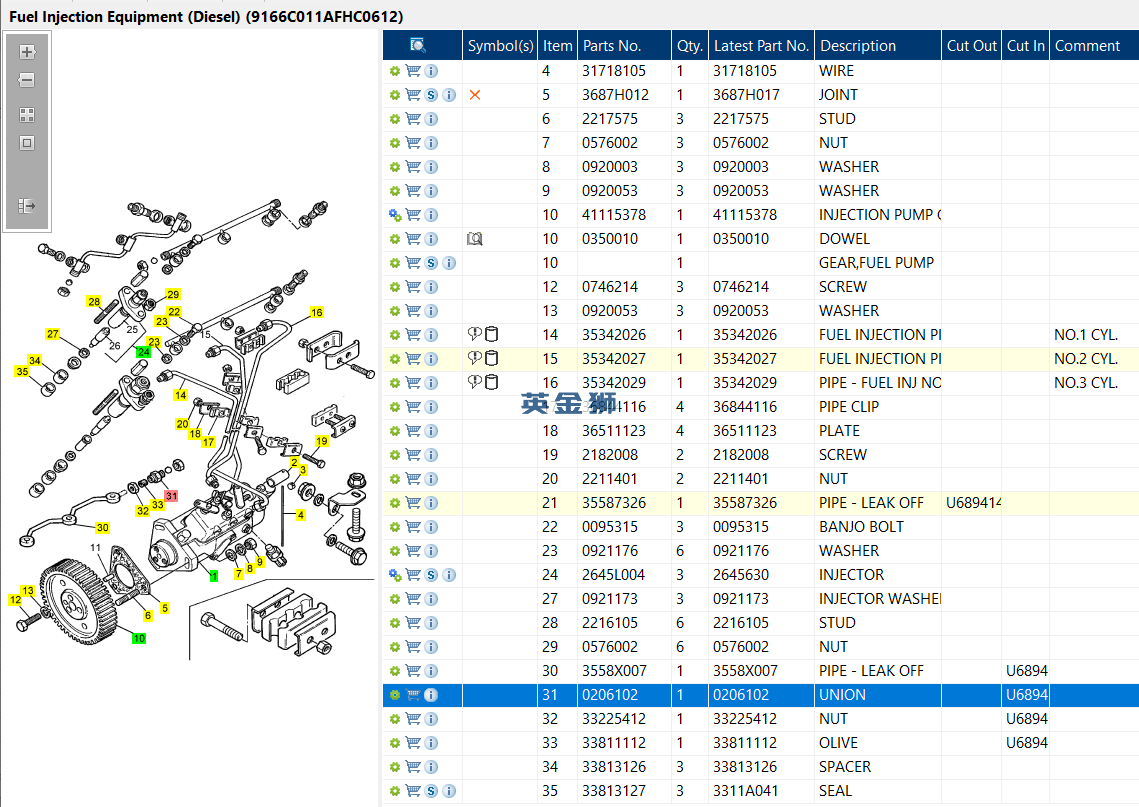
Task: Click supersession S icon for JOINT row
Action: pyautogui.click(x=431, y=95)
